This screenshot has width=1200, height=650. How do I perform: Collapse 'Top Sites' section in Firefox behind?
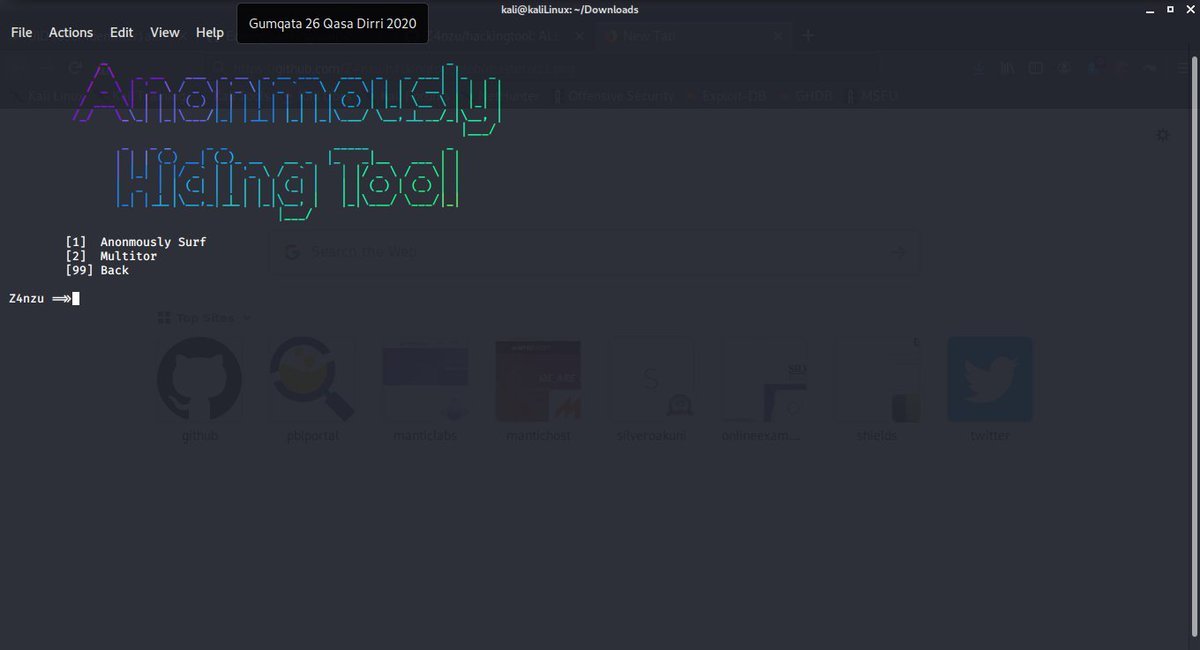(205, 318)
